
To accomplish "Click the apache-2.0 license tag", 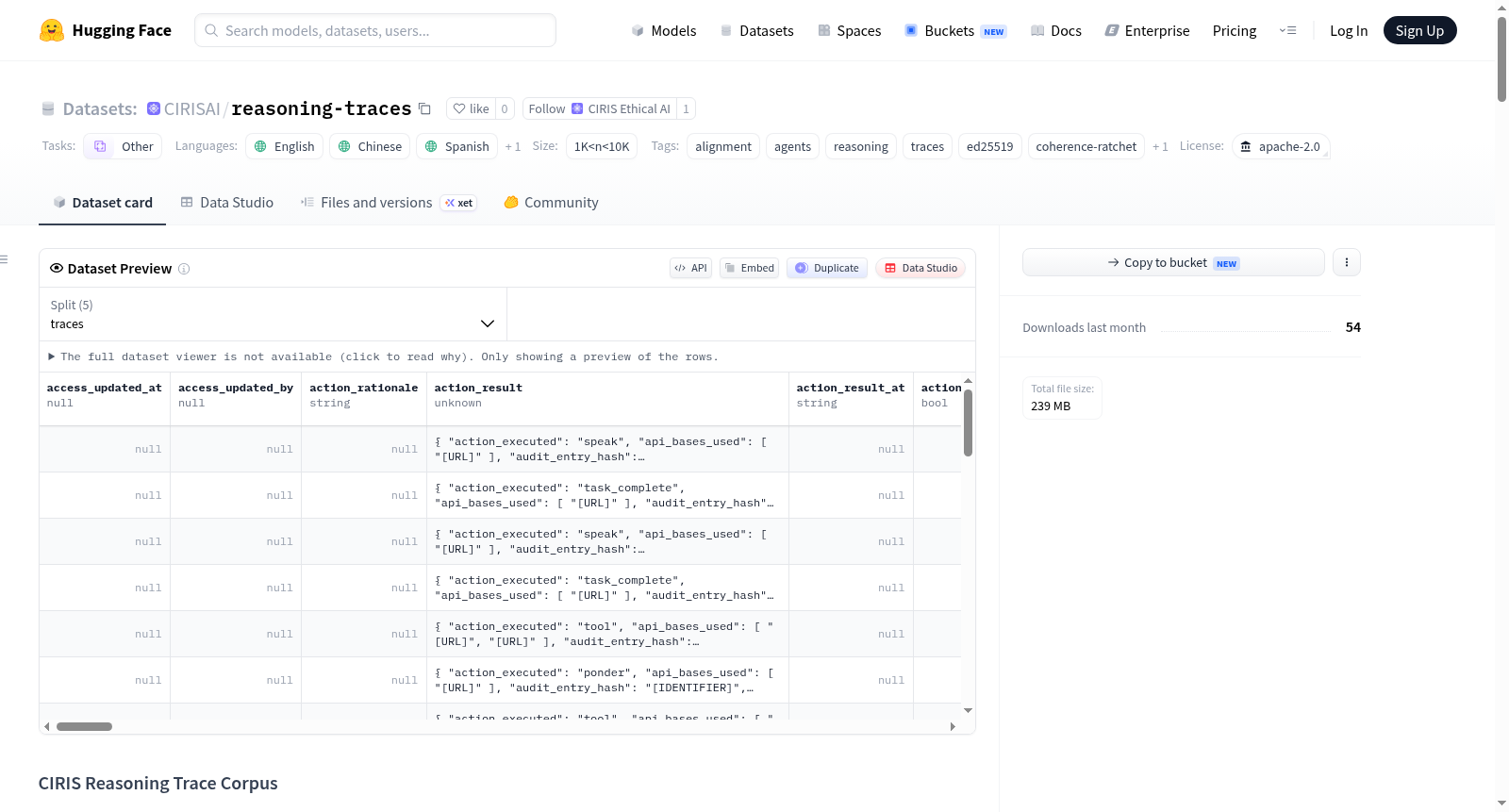I will click(1281, 146).
